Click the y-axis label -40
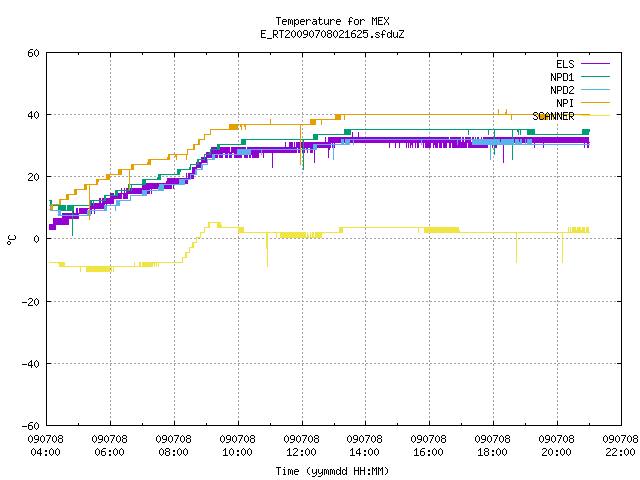Screen dimensions: 640x480 click(x=31, y=364)
